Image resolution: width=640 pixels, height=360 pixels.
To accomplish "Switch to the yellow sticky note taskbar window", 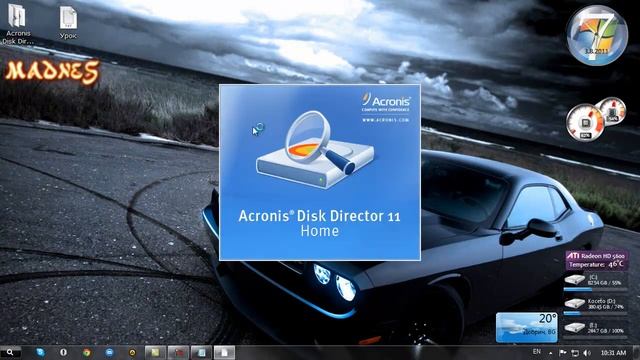I will point(155,352).
